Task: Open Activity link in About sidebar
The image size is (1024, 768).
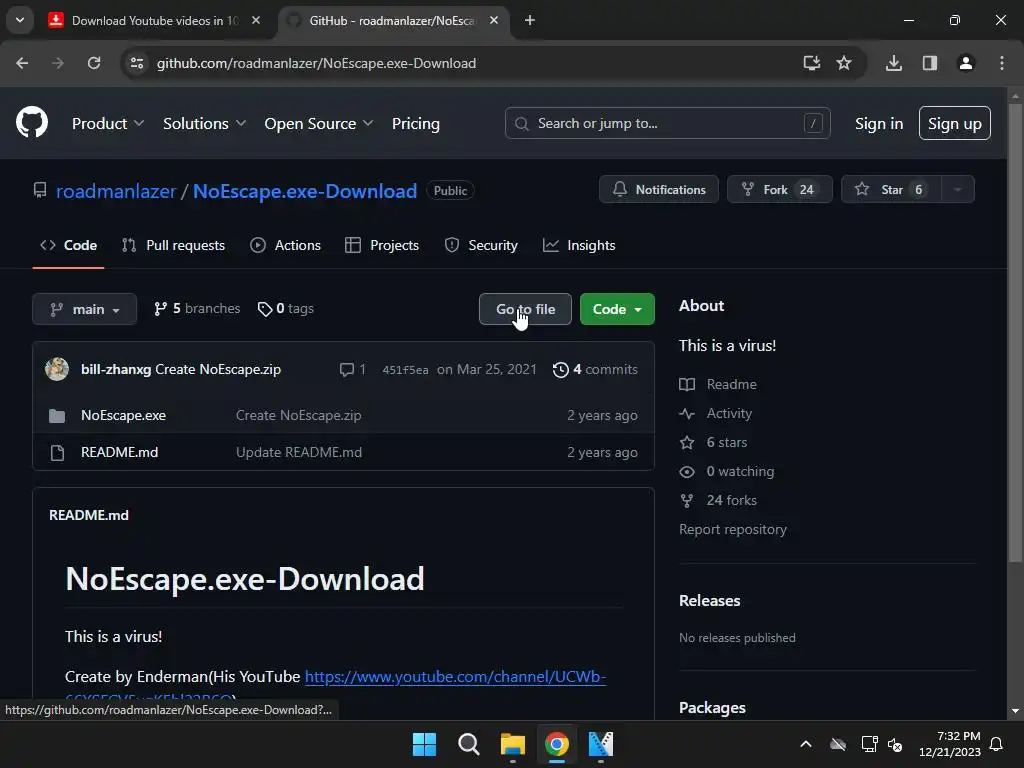Action: coord(716,413)
